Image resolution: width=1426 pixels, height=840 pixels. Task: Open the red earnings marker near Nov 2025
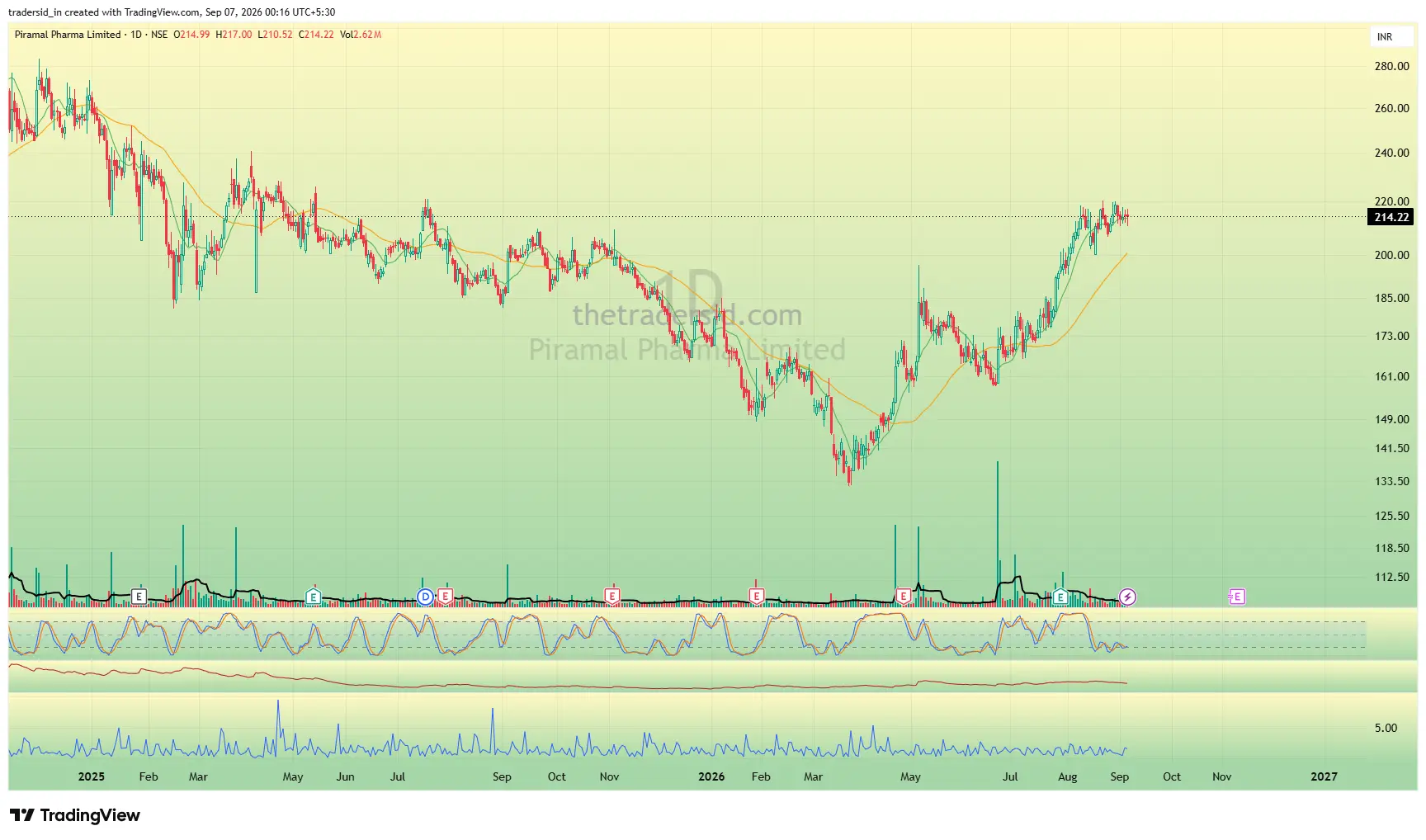click(612, 596)
